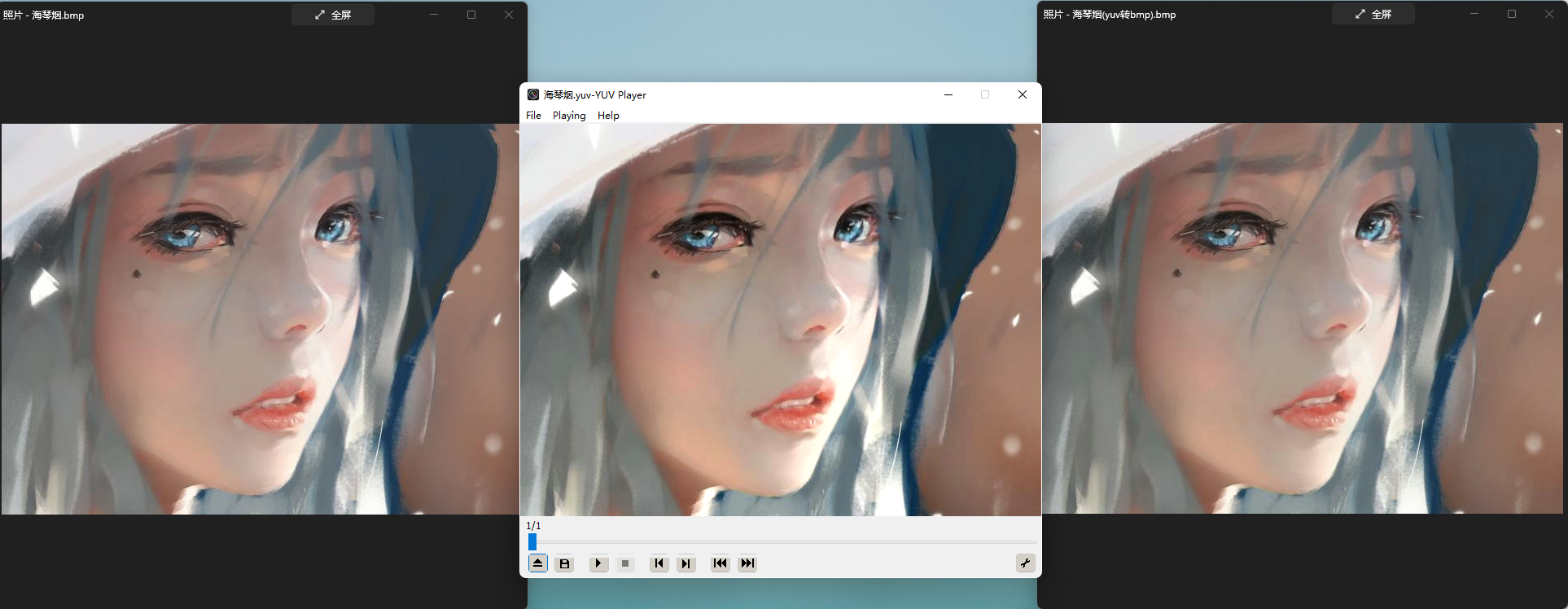The image size is (1568, 609).
Task: Click the 1/1 frame counter text
Action: click(533, 526)
